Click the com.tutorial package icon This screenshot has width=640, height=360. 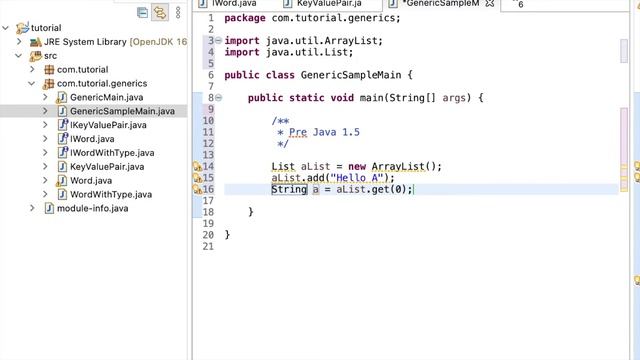tap(49, 69)
